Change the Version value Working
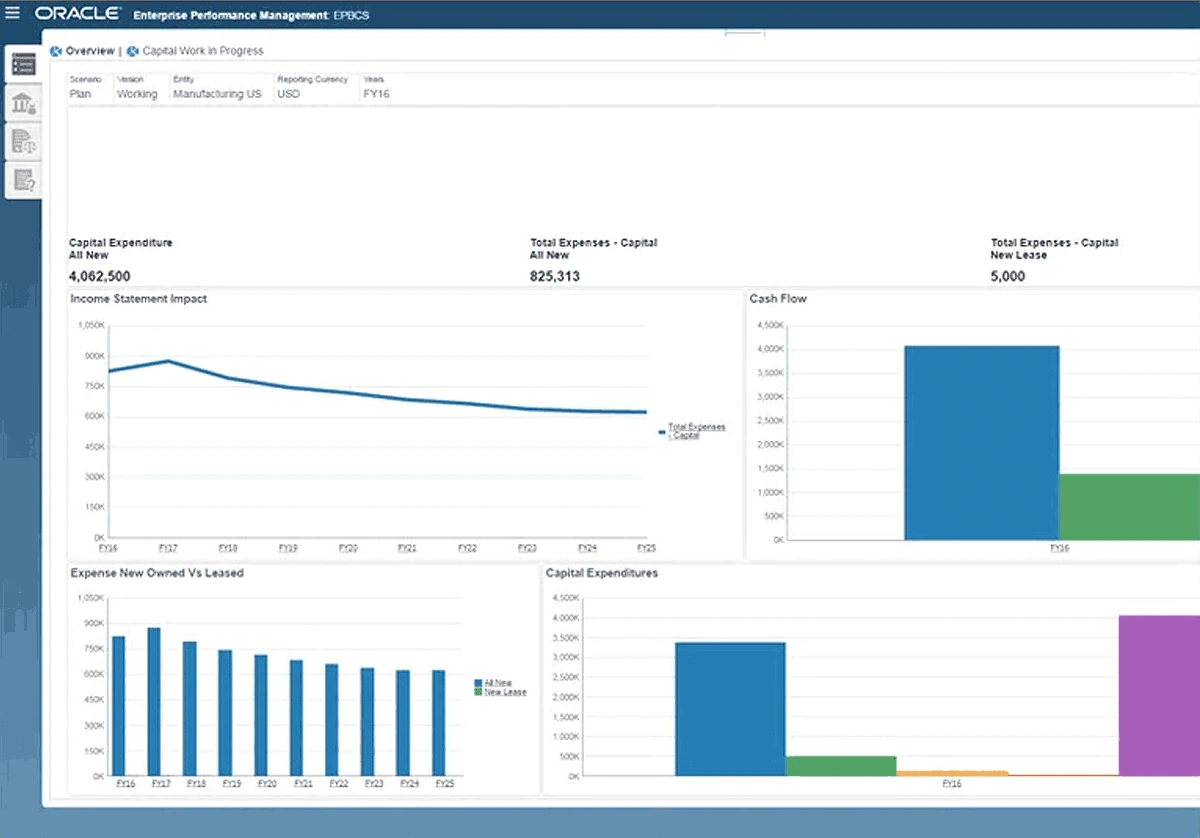This screenshot has height=838, width=1200. click(137, 94)
